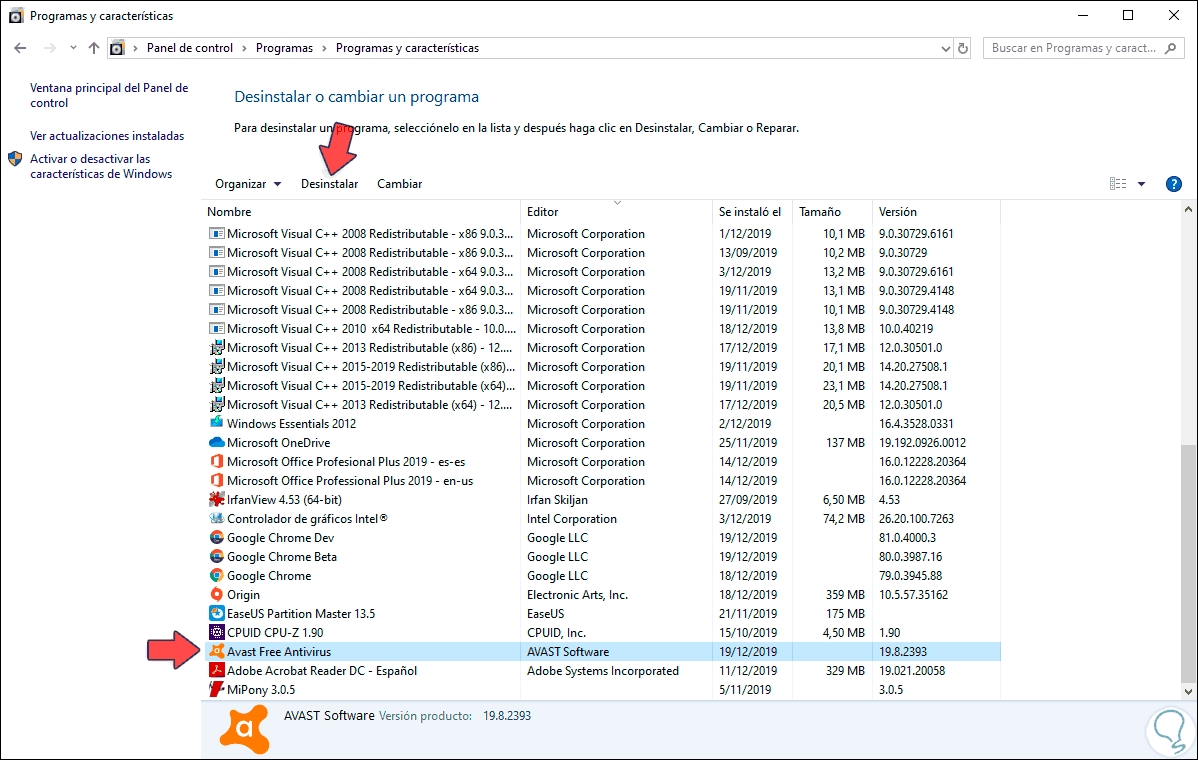1198x760 pixels.
Task: Open Ver actualizaciones instaladas link
Action: 107,136
